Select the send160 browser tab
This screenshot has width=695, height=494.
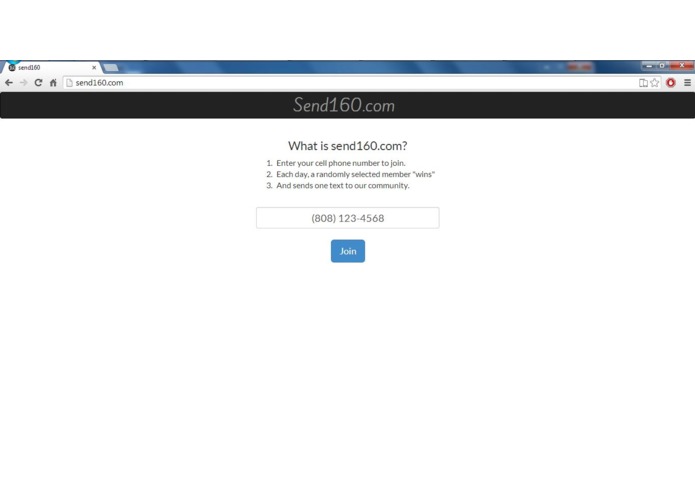[51, 68]
